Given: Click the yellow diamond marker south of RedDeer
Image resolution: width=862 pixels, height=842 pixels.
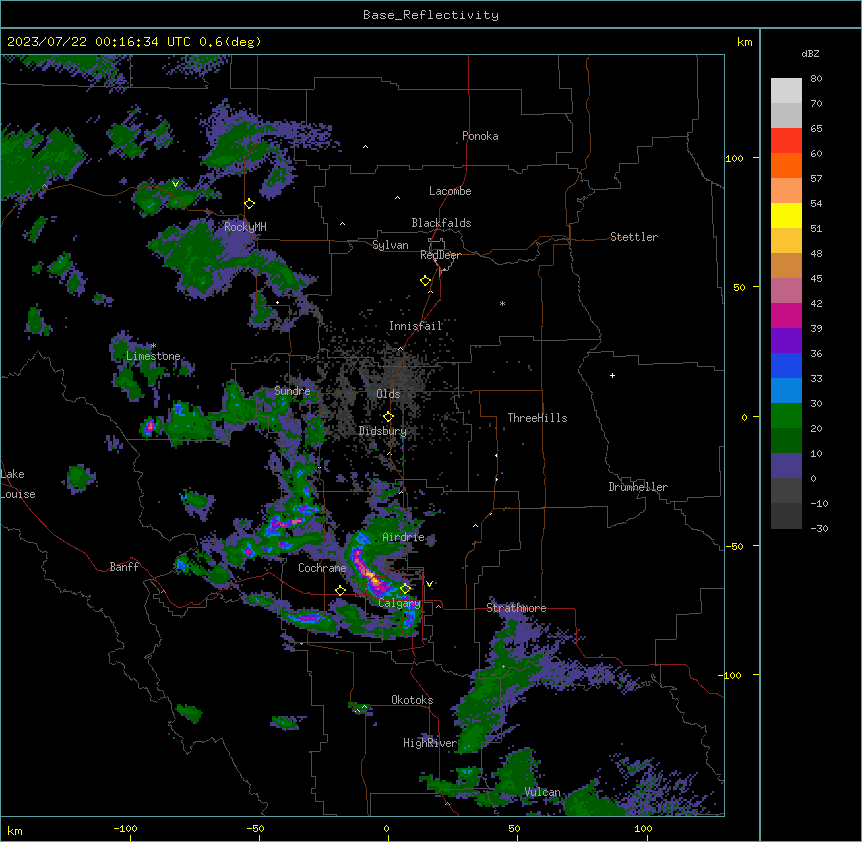Looking at the screenshot, I should pos(426,281).
